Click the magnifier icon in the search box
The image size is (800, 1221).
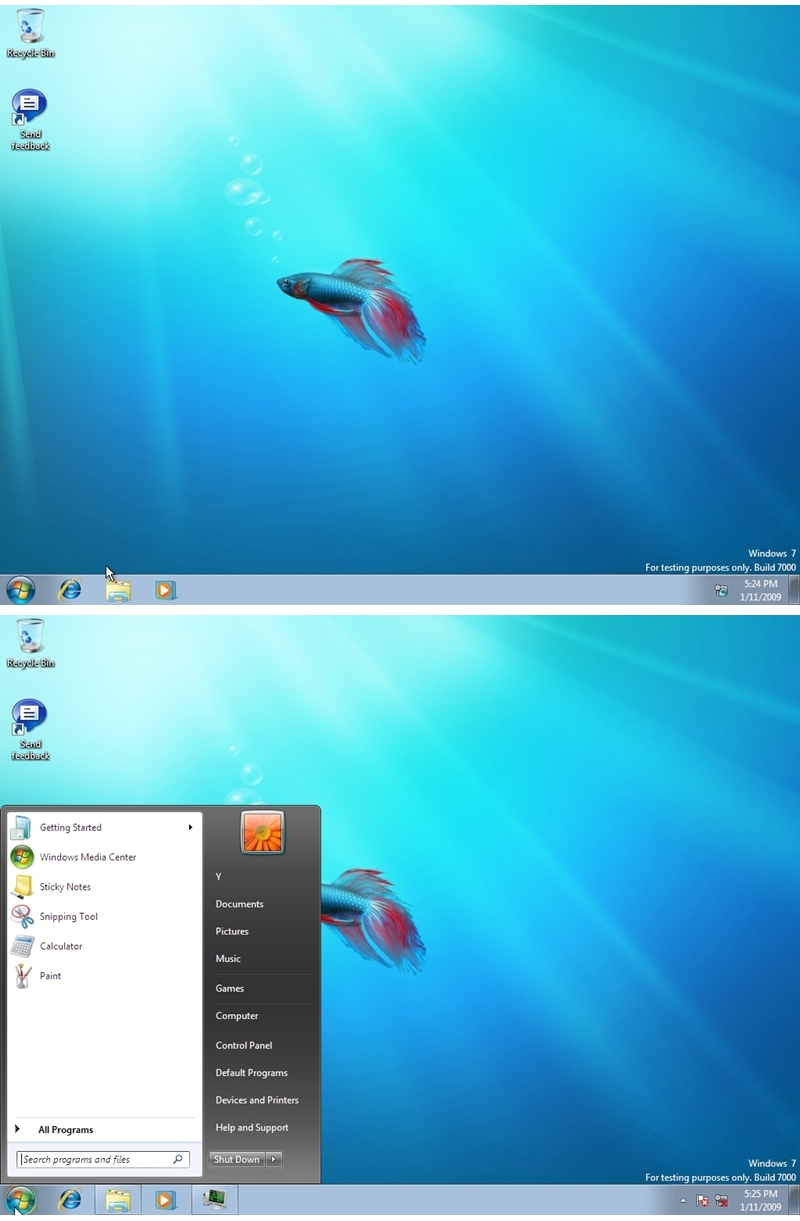click(x=178, y=1160)
